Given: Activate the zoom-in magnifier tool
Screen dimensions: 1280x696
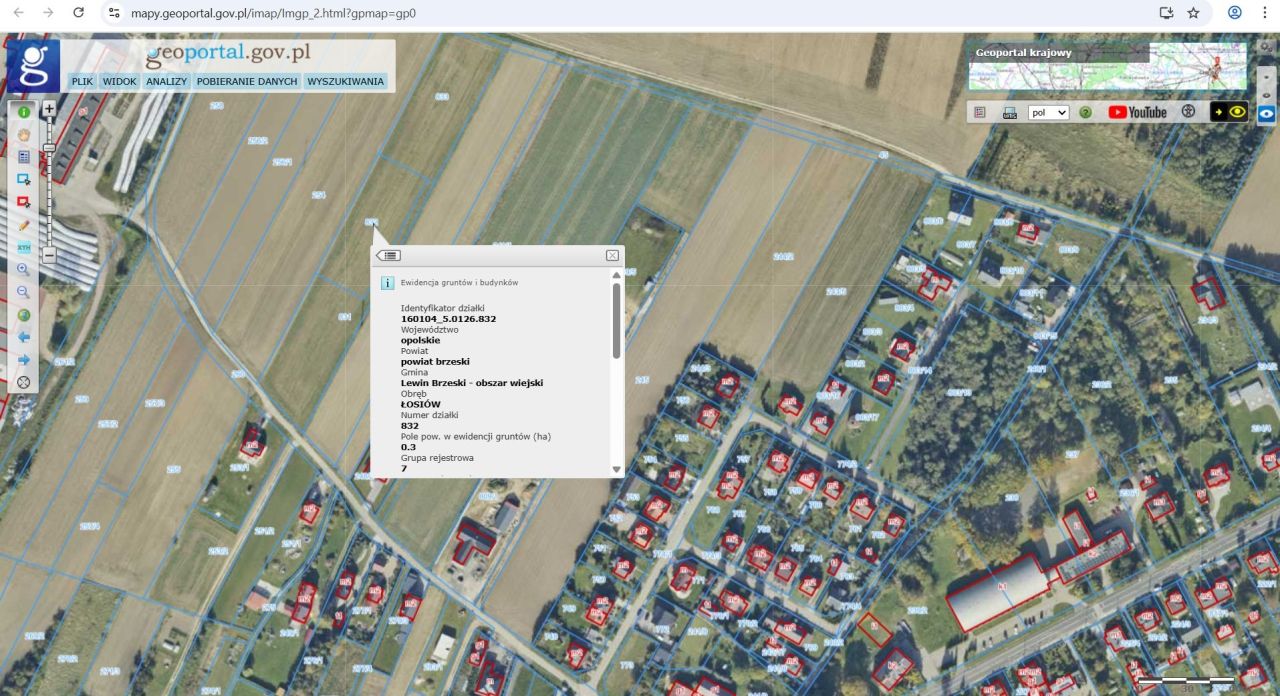Looking at the screenshot, I should click(23, 269).
